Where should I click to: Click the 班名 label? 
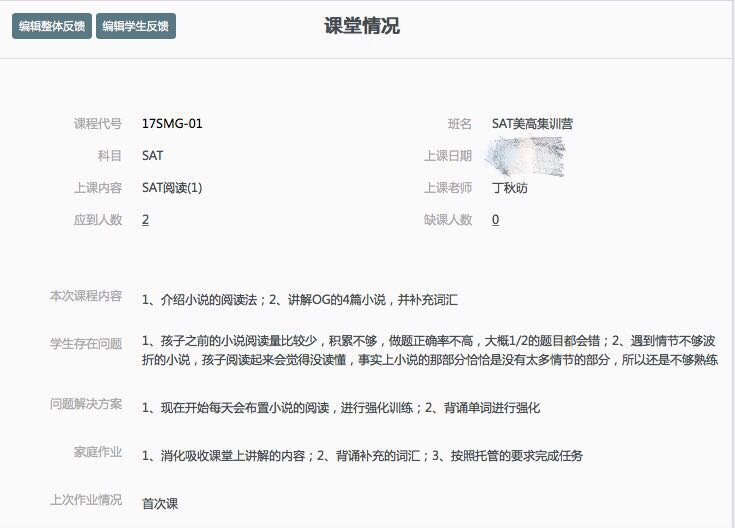(459, 124)
